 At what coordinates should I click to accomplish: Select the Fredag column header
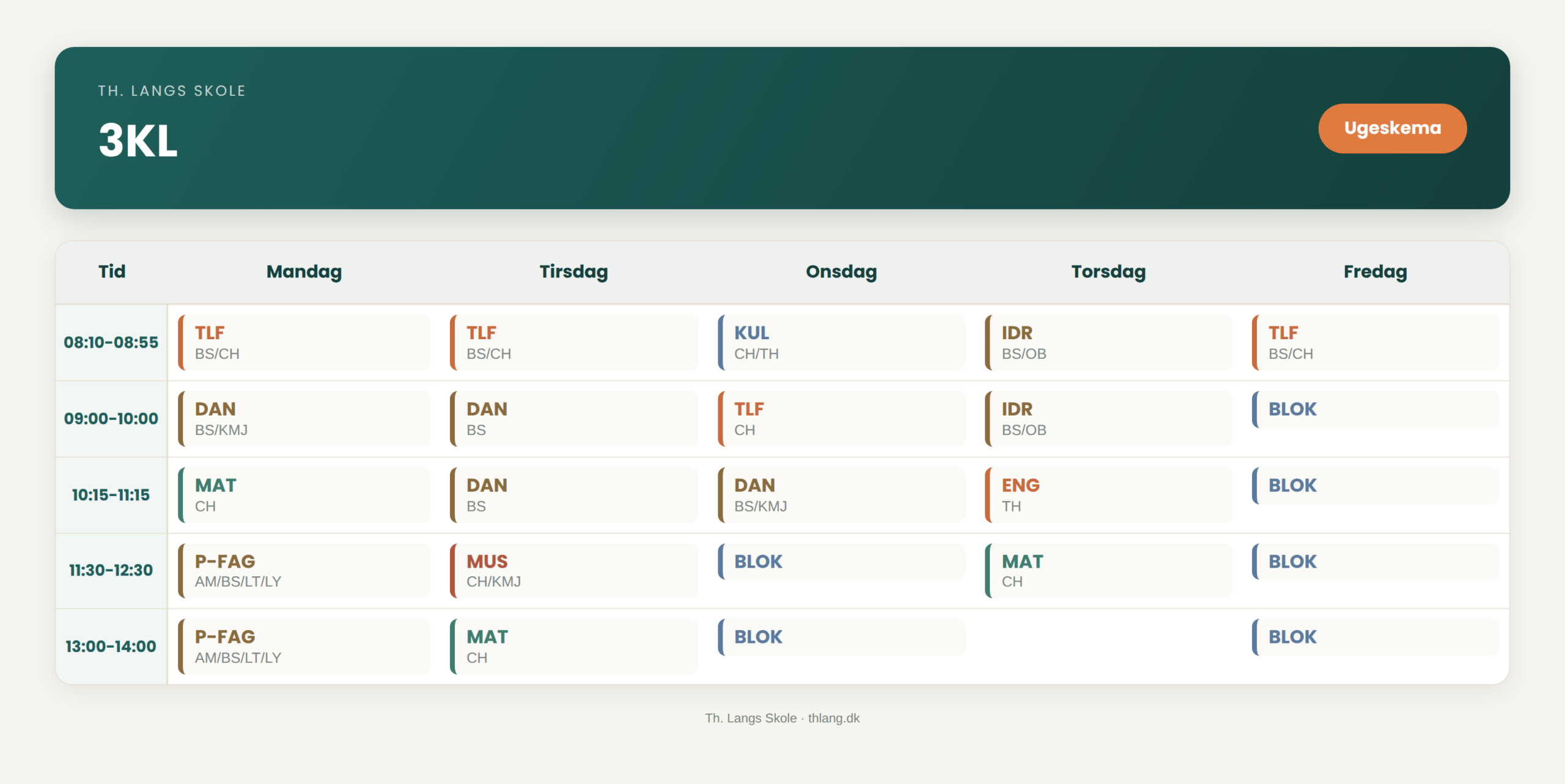[x=1375, y=272]
